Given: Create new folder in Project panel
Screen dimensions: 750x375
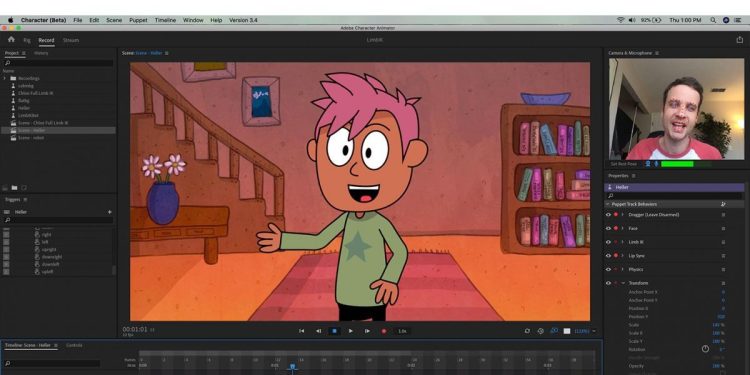Looking at the screenshot, I should (x=14, y=188).
